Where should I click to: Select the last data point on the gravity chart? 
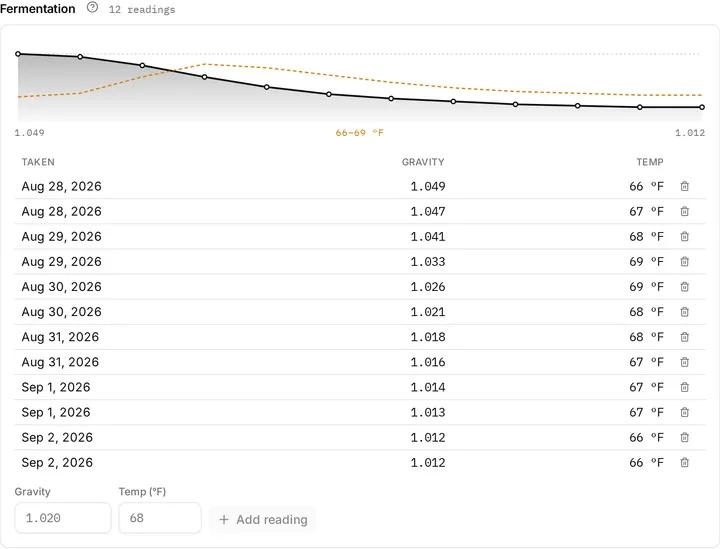click(x=702, y=107)
